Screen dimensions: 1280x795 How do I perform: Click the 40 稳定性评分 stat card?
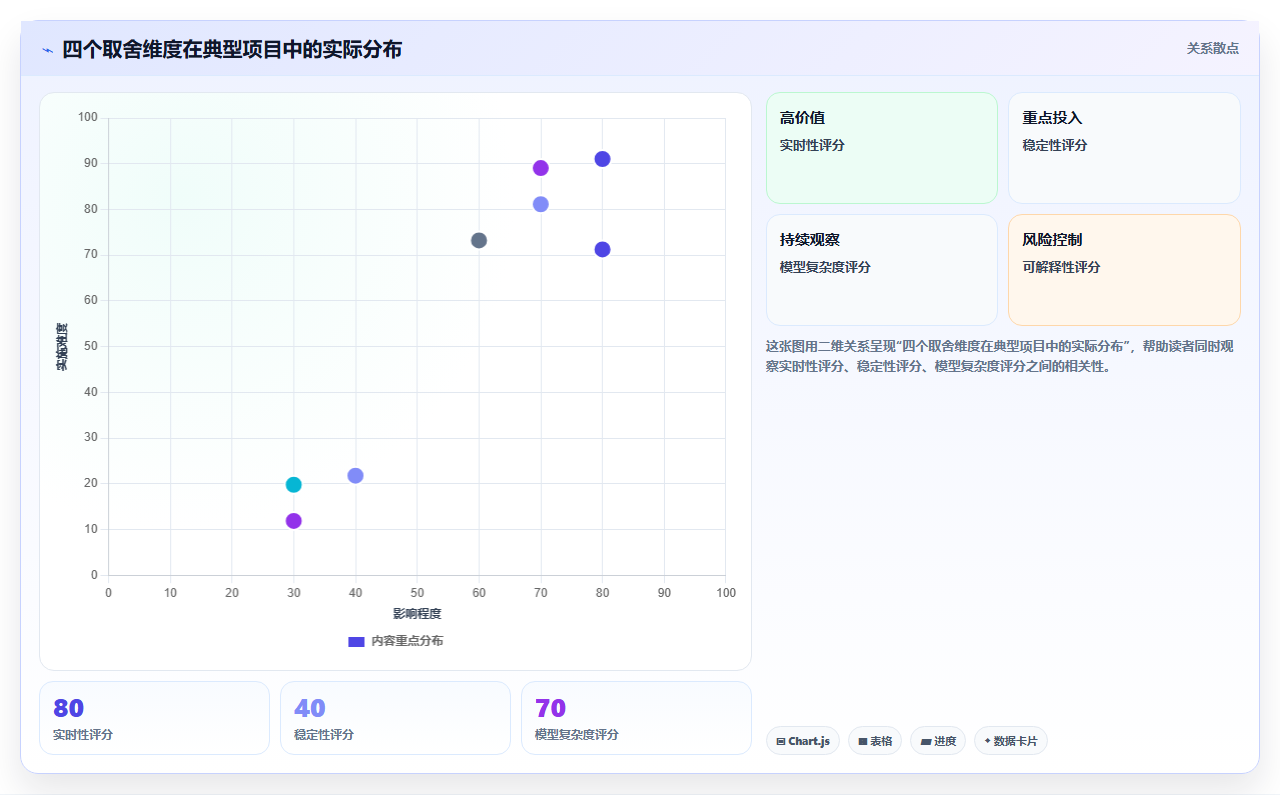tap(395, 718)
